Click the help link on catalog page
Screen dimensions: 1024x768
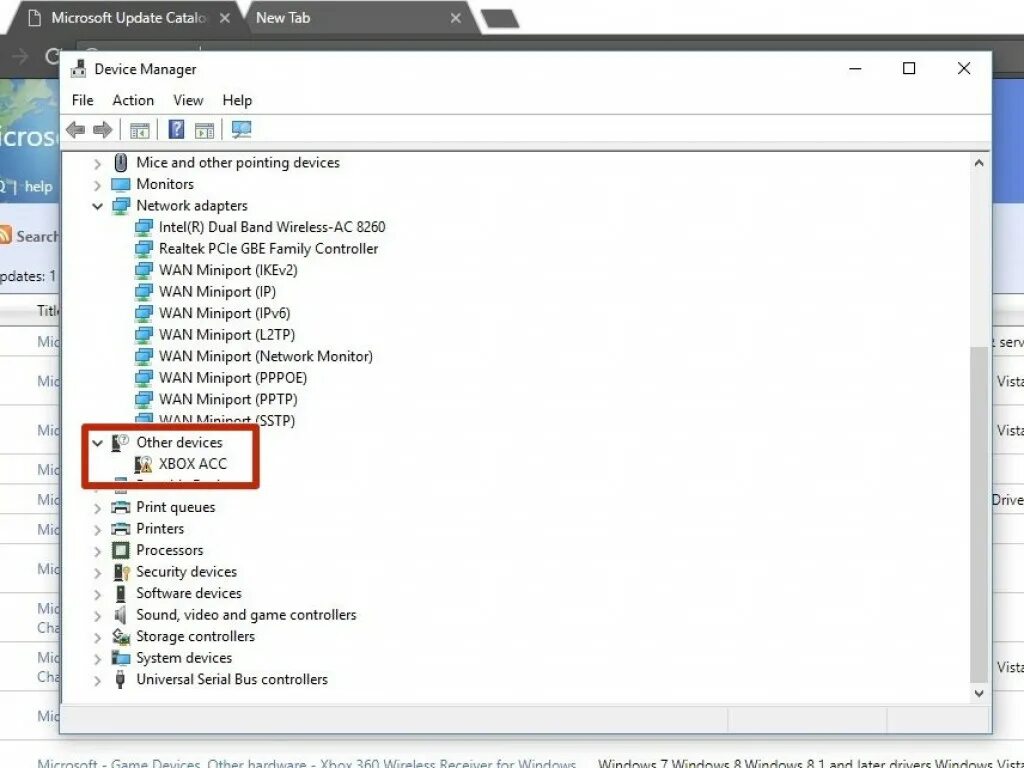(x=39, y=187)
